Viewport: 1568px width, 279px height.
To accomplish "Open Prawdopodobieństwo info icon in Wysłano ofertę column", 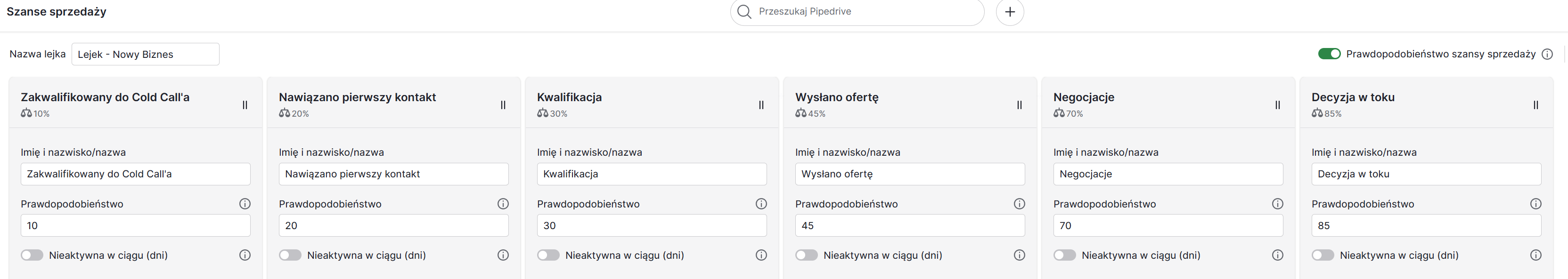I will (x=1019, y=204).
